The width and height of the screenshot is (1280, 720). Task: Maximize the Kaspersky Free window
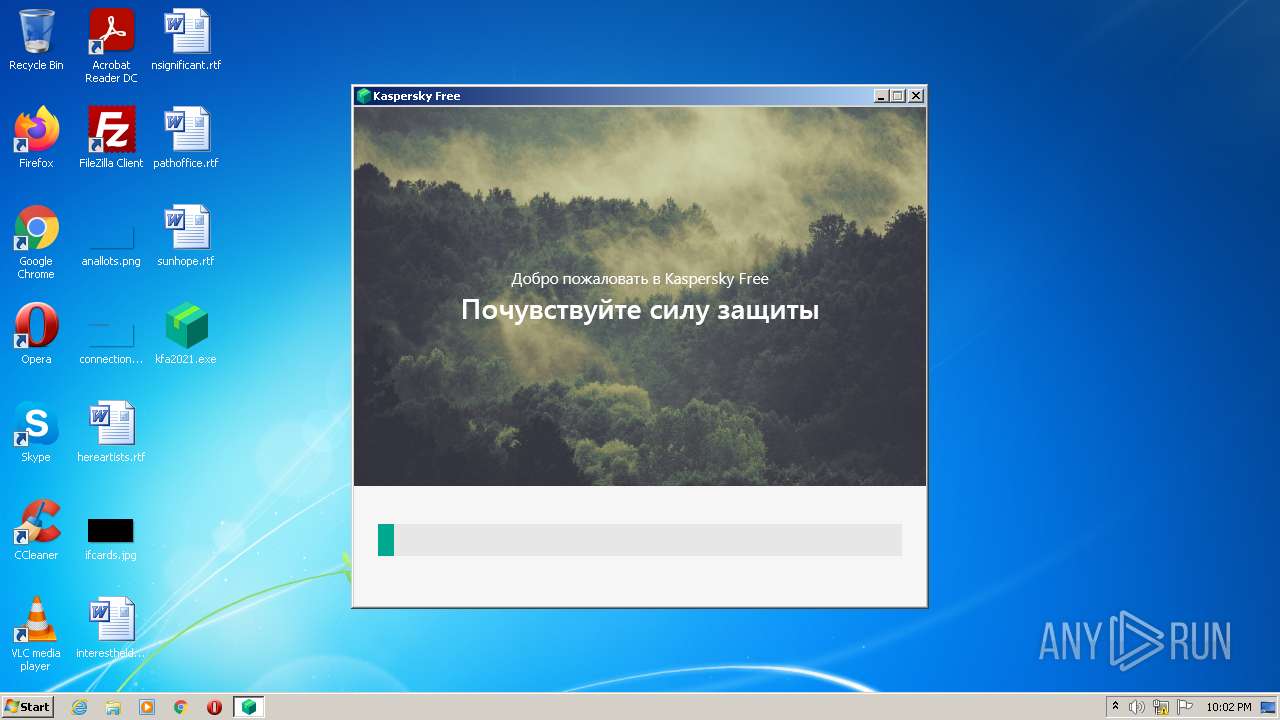pyautogui.click(x=898, y=96)
